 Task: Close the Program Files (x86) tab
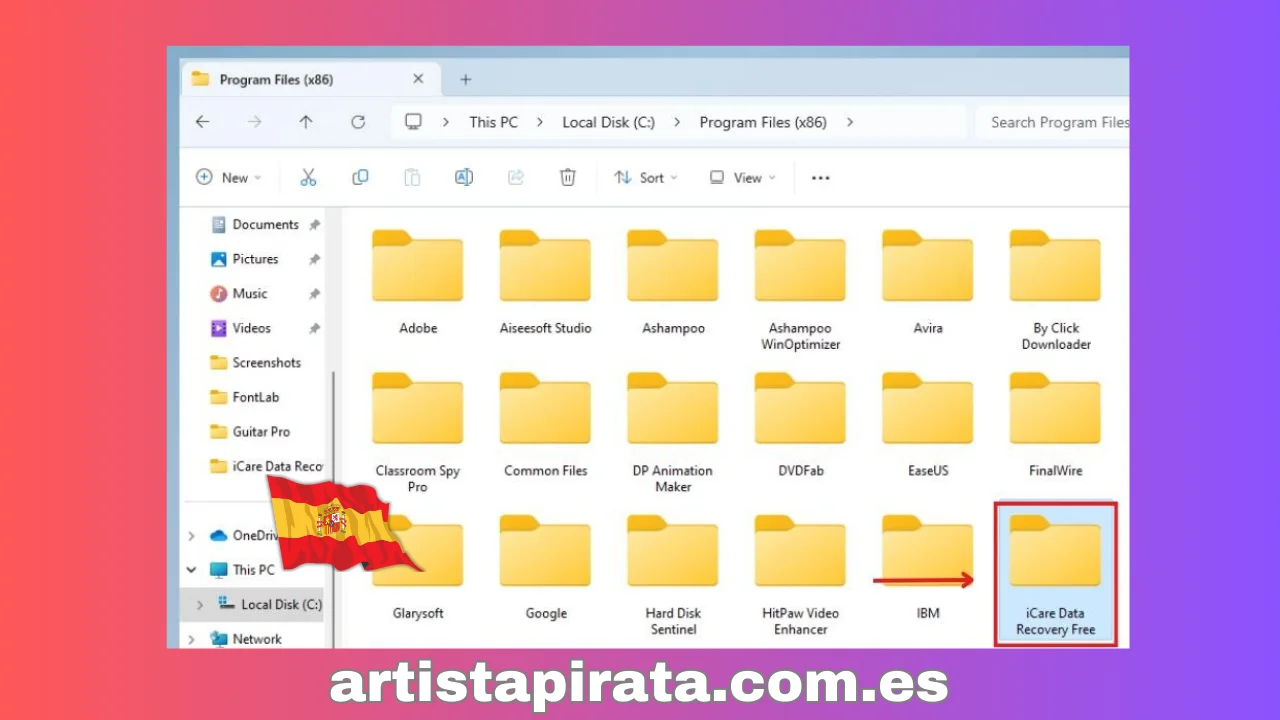418,79
